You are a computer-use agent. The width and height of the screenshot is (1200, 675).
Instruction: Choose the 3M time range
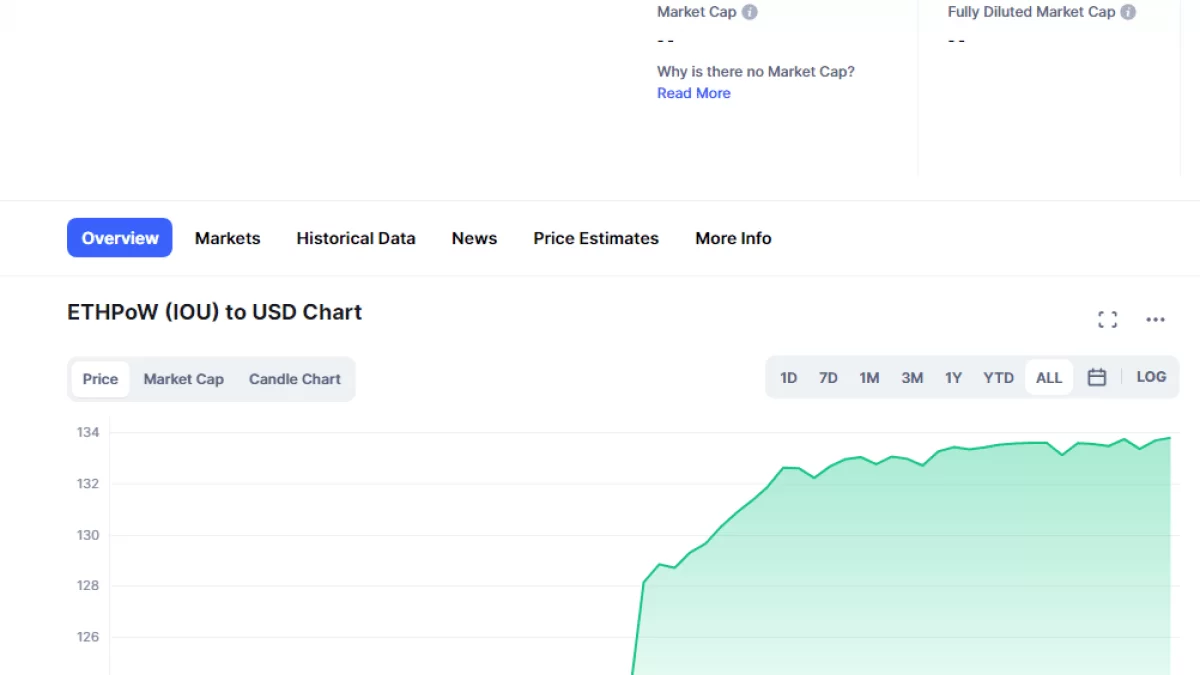tap(912, 378)
